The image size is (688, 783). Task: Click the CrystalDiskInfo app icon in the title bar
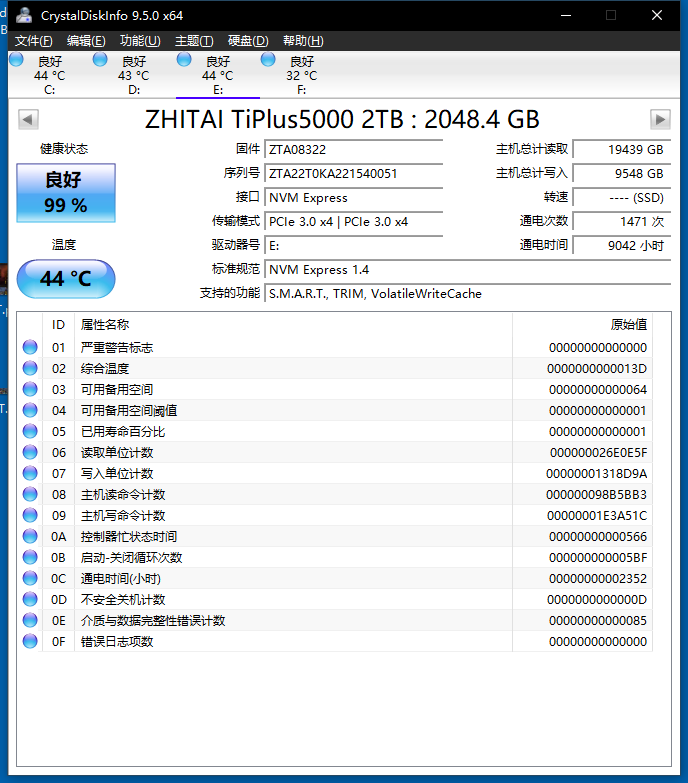click(23, 15)
